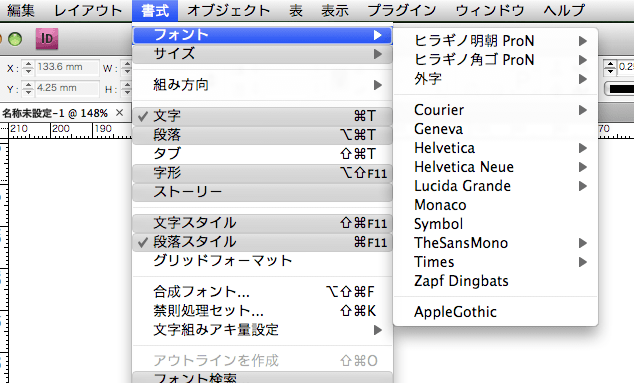Expand the Helvetica Neue font submenu
634x383 pixels.
point(496,167)
